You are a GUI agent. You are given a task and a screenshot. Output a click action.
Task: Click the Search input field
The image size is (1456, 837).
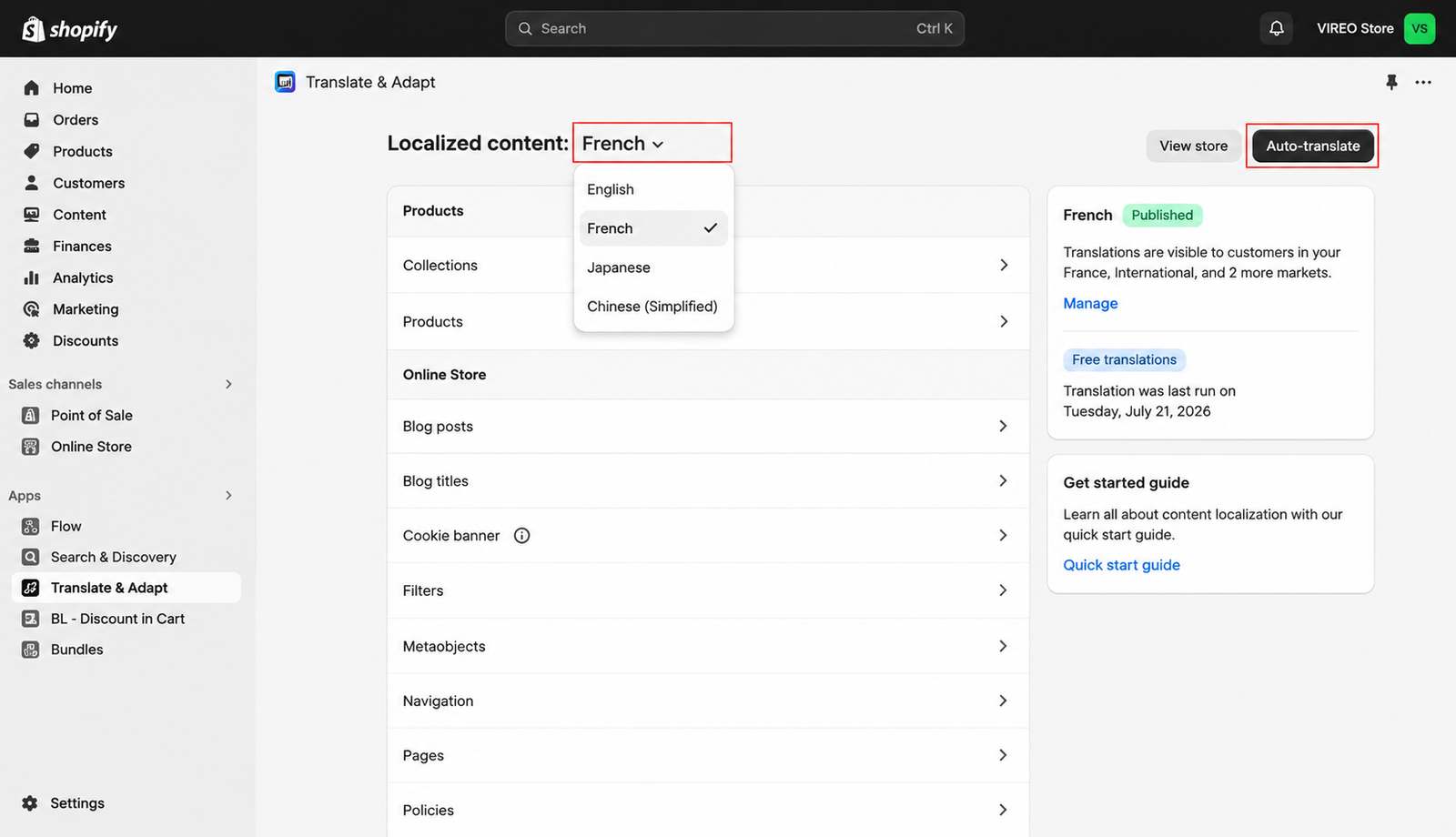[x=734, y=28]
